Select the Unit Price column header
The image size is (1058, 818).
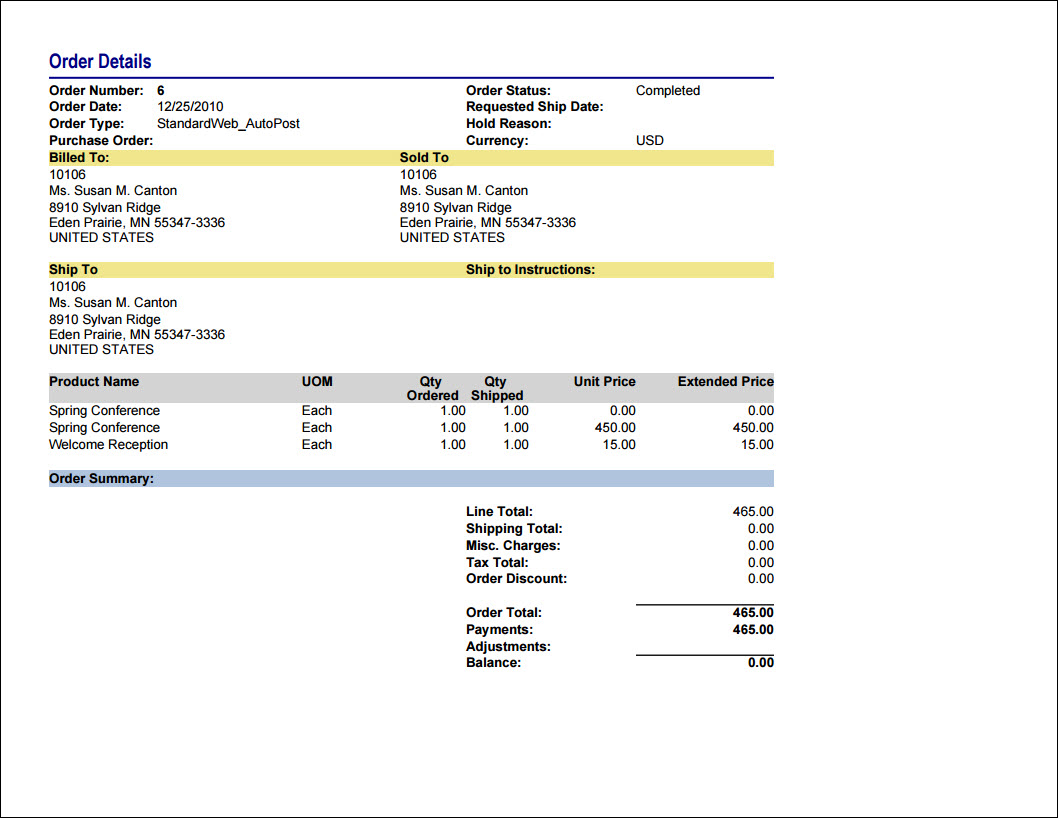click(x=605, y=381)
